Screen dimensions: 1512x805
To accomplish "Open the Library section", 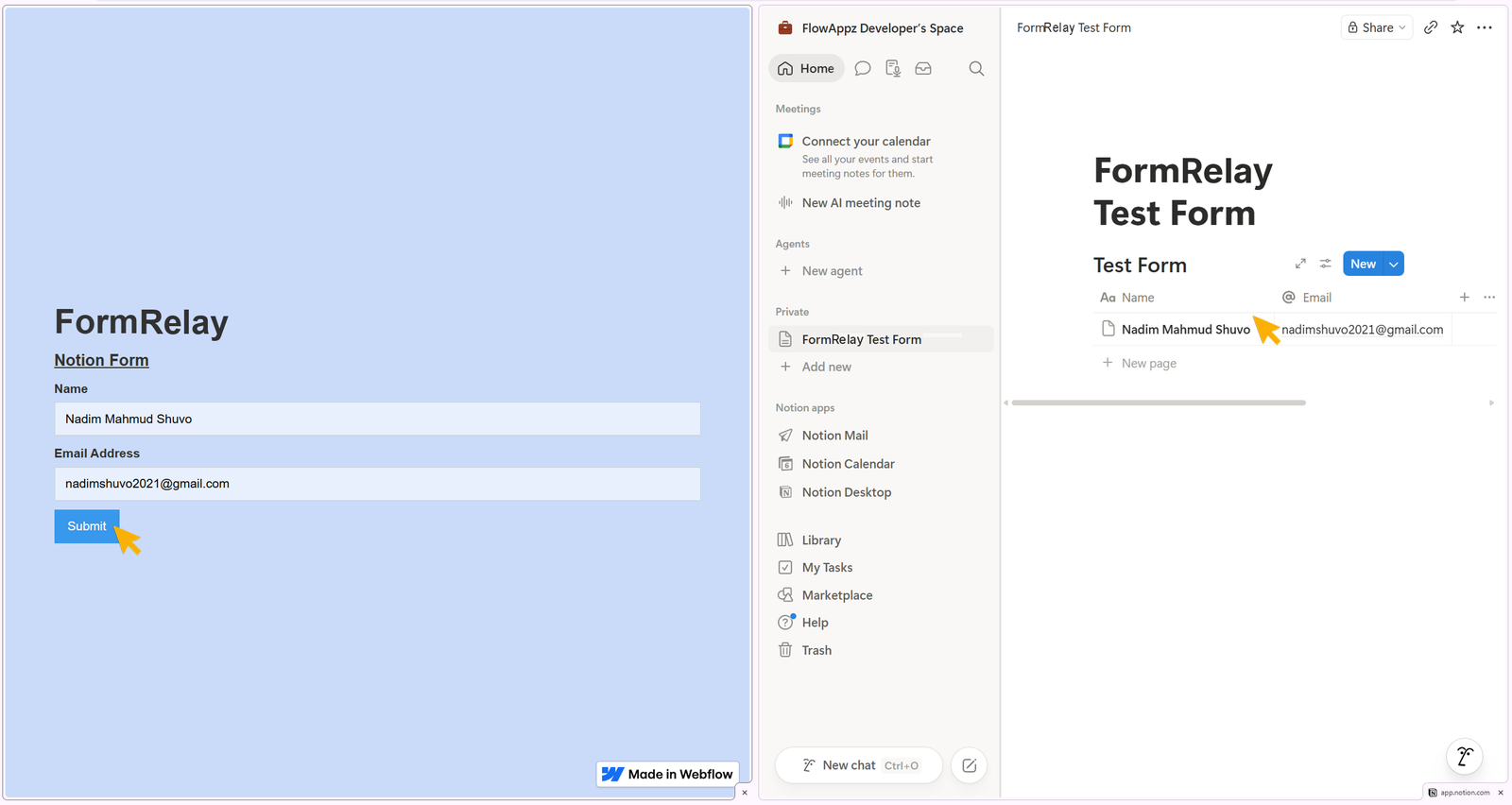I will pos(821,540).
